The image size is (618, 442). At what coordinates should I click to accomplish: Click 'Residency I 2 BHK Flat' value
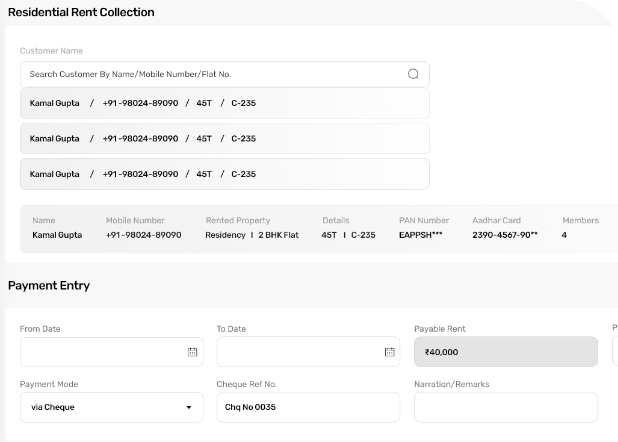(x=252, y=235)
